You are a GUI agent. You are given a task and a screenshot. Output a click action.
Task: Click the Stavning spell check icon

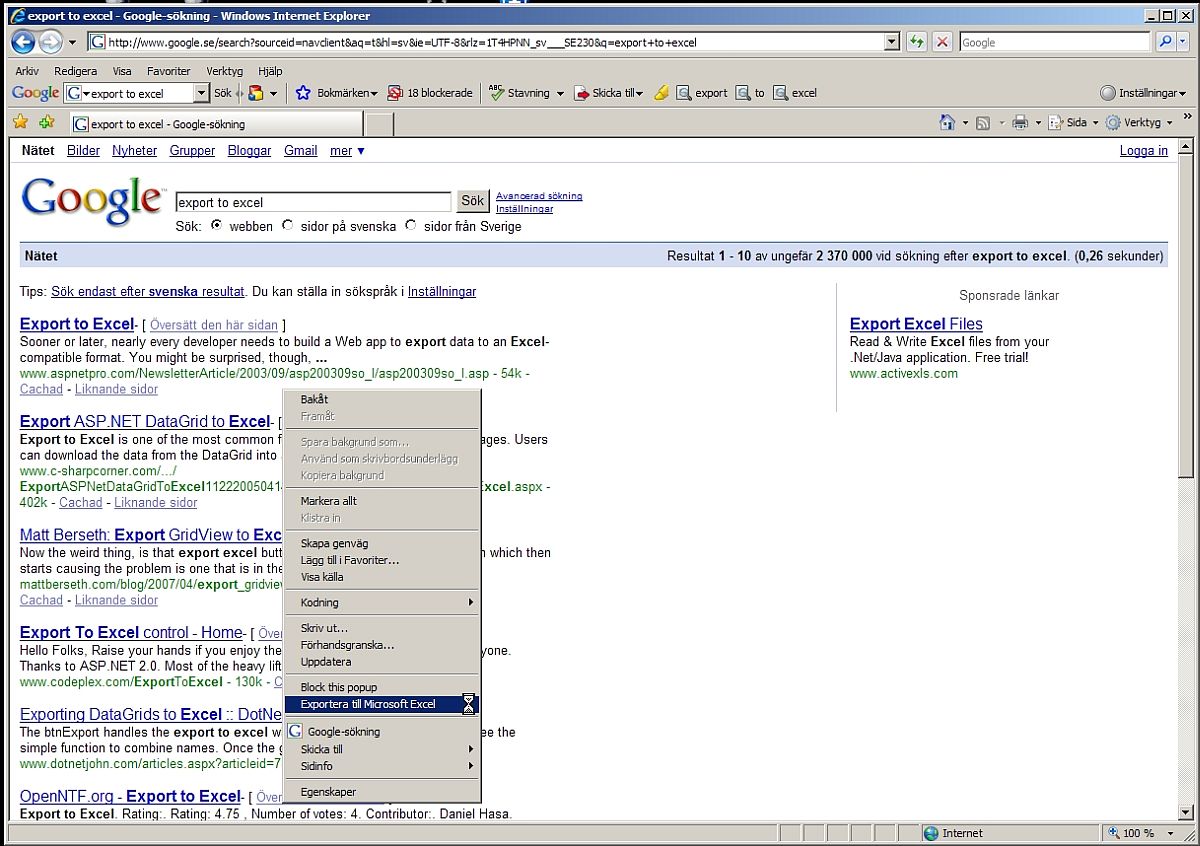coord(496,93)
